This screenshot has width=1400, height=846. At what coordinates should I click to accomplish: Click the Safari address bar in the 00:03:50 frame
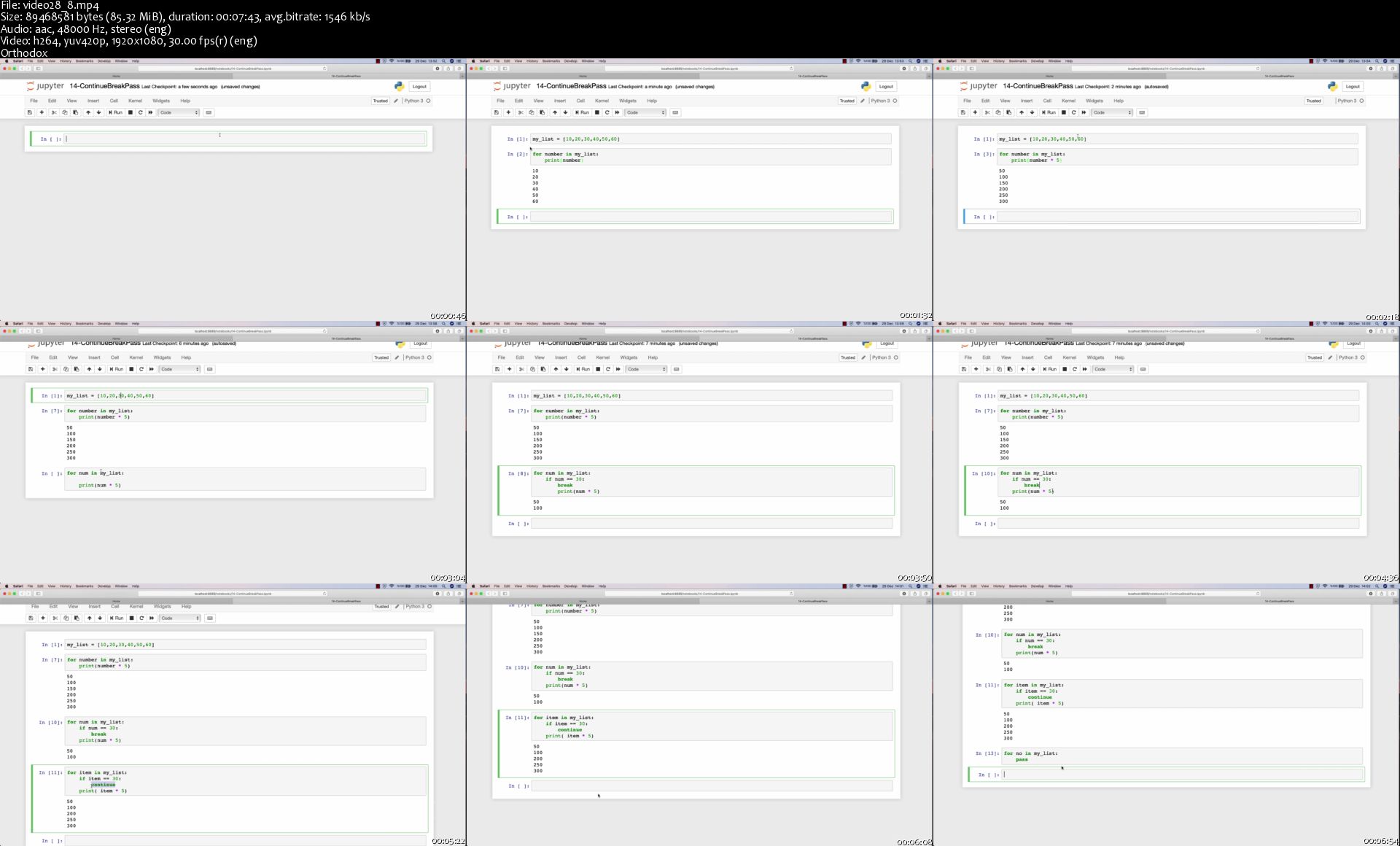tap(699, 331)
